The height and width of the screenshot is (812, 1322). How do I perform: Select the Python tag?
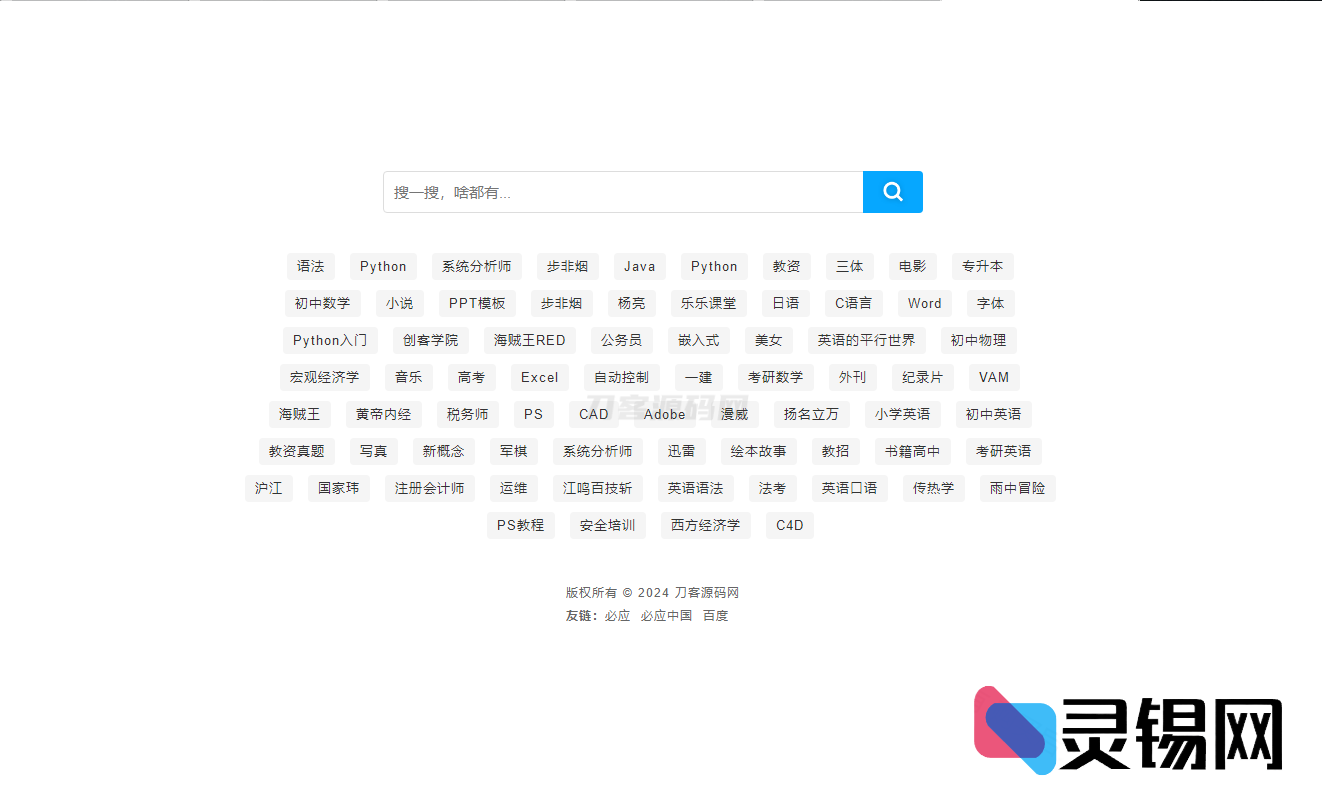383,266
